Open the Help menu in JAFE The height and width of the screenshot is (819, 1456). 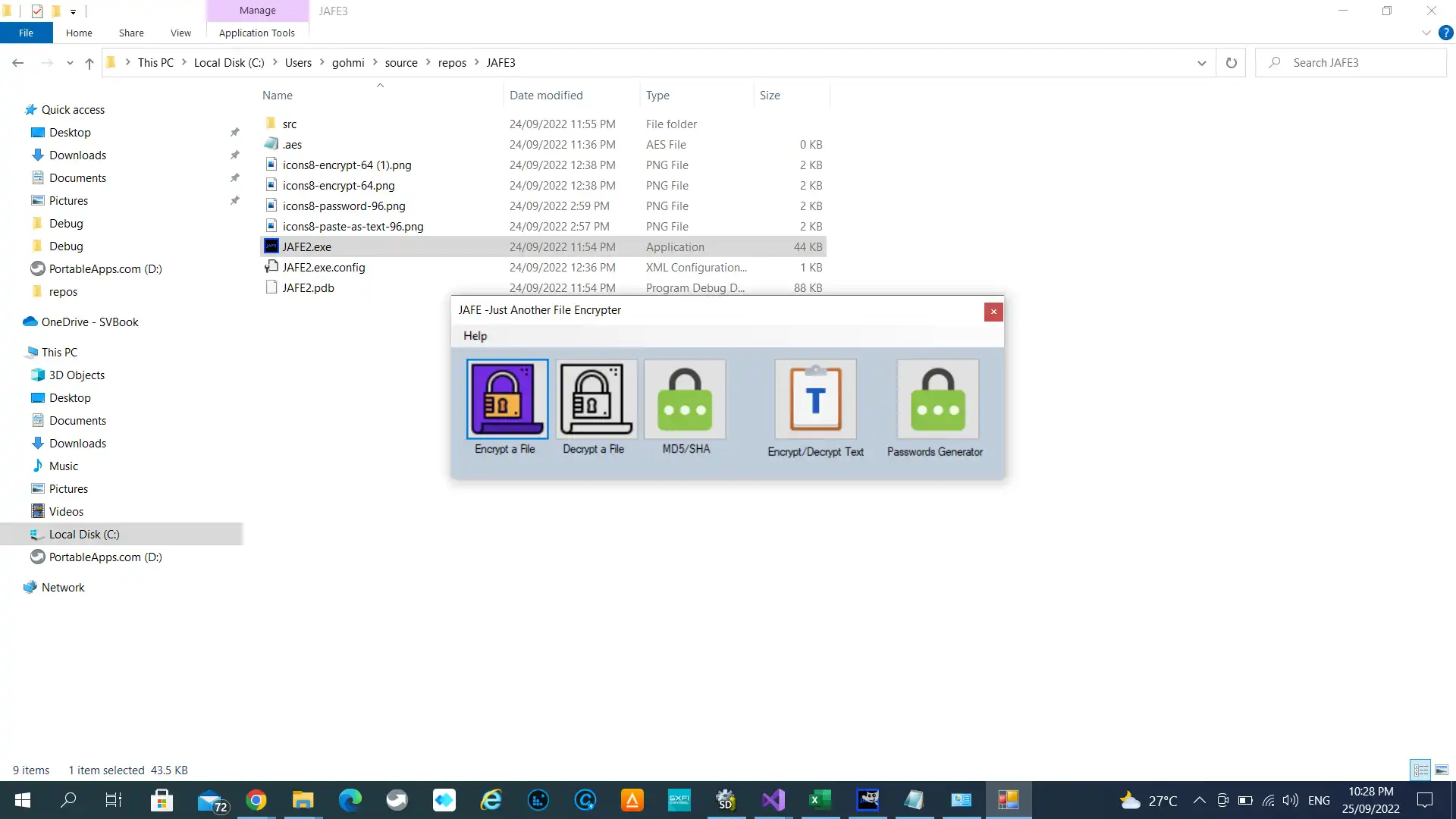click(475, 335)
